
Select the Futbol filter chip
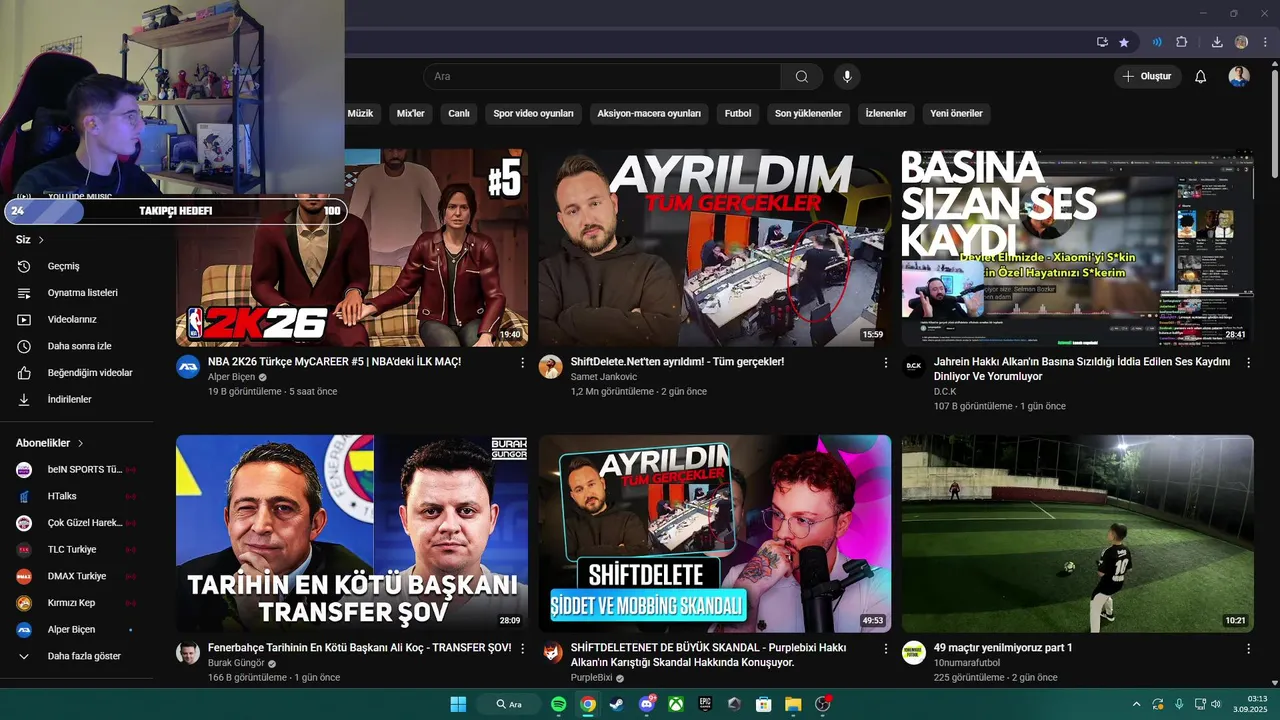[x=738, y=114]
